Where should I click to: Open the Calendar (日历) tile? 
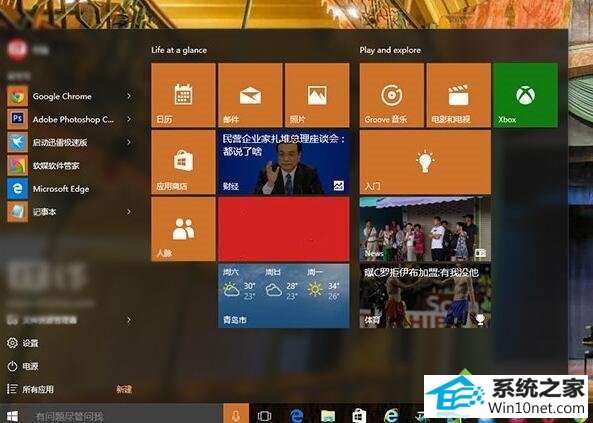(x=183, y=95)
